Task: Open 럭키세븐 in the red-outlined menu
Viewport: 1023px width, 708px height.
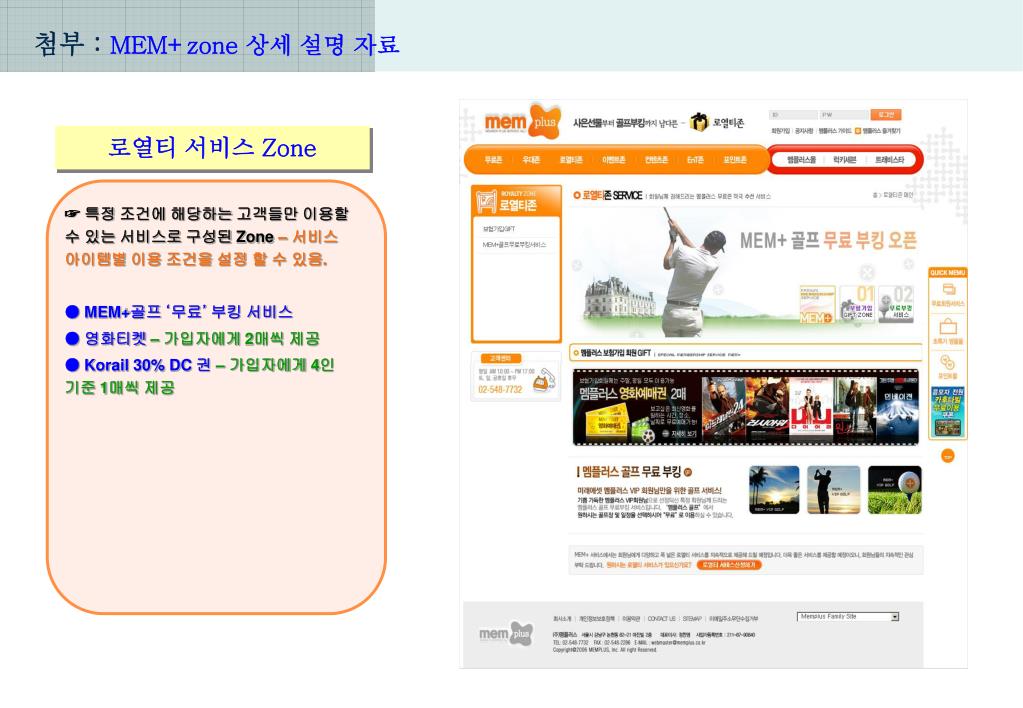Action: tap(844, 160)
